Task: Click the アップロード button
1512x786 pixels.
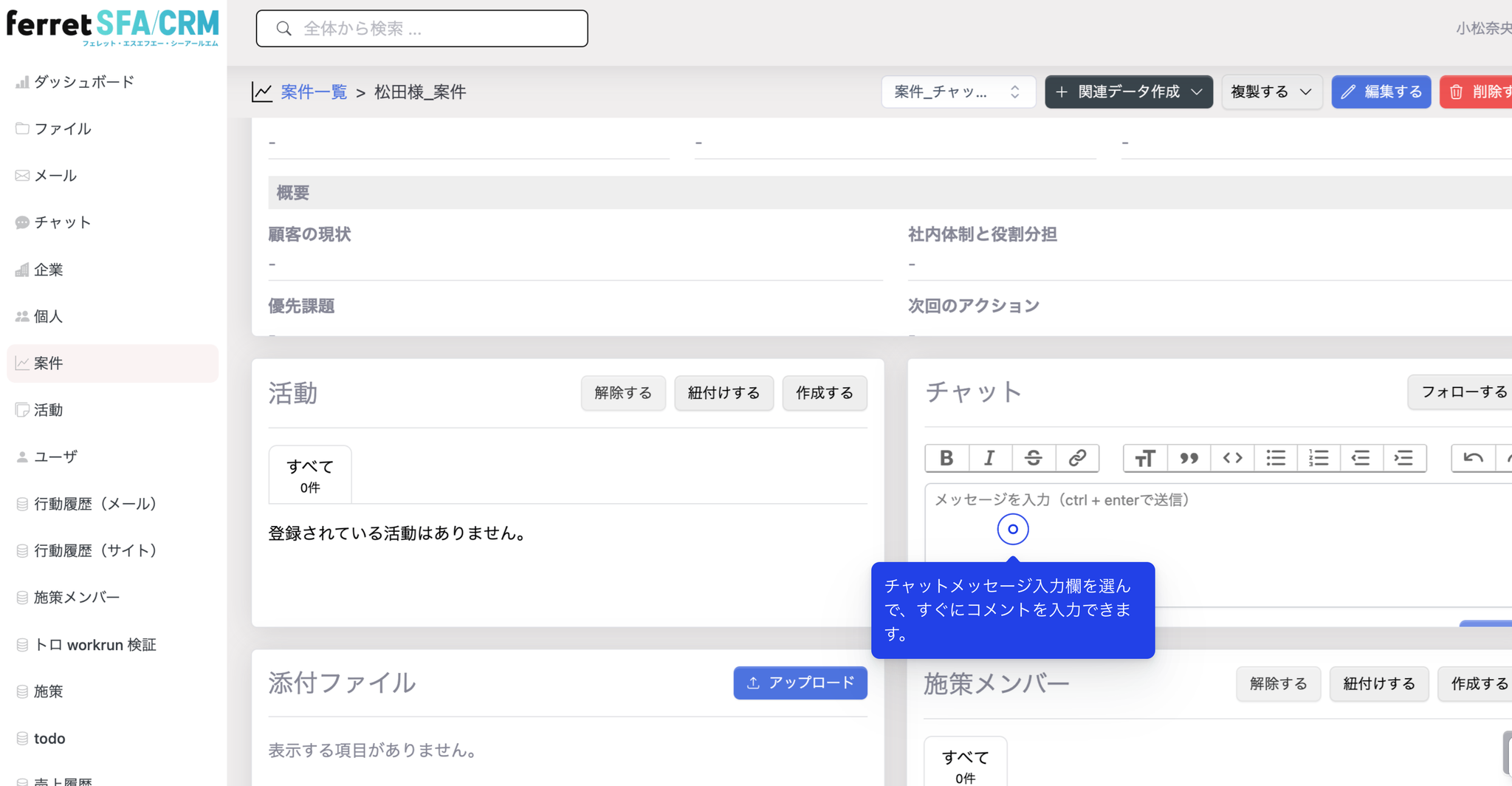Action: (x=800, y=683)
